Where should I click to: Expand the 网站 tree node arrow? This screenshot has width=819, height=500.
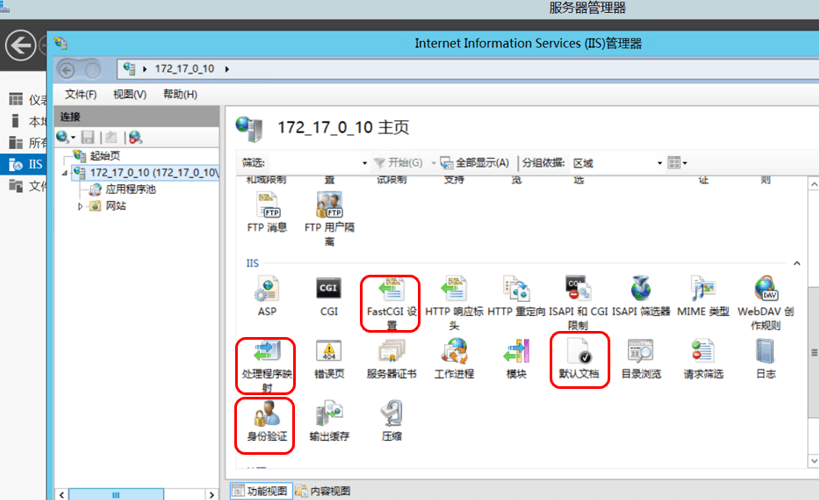[x=80, y=206]
